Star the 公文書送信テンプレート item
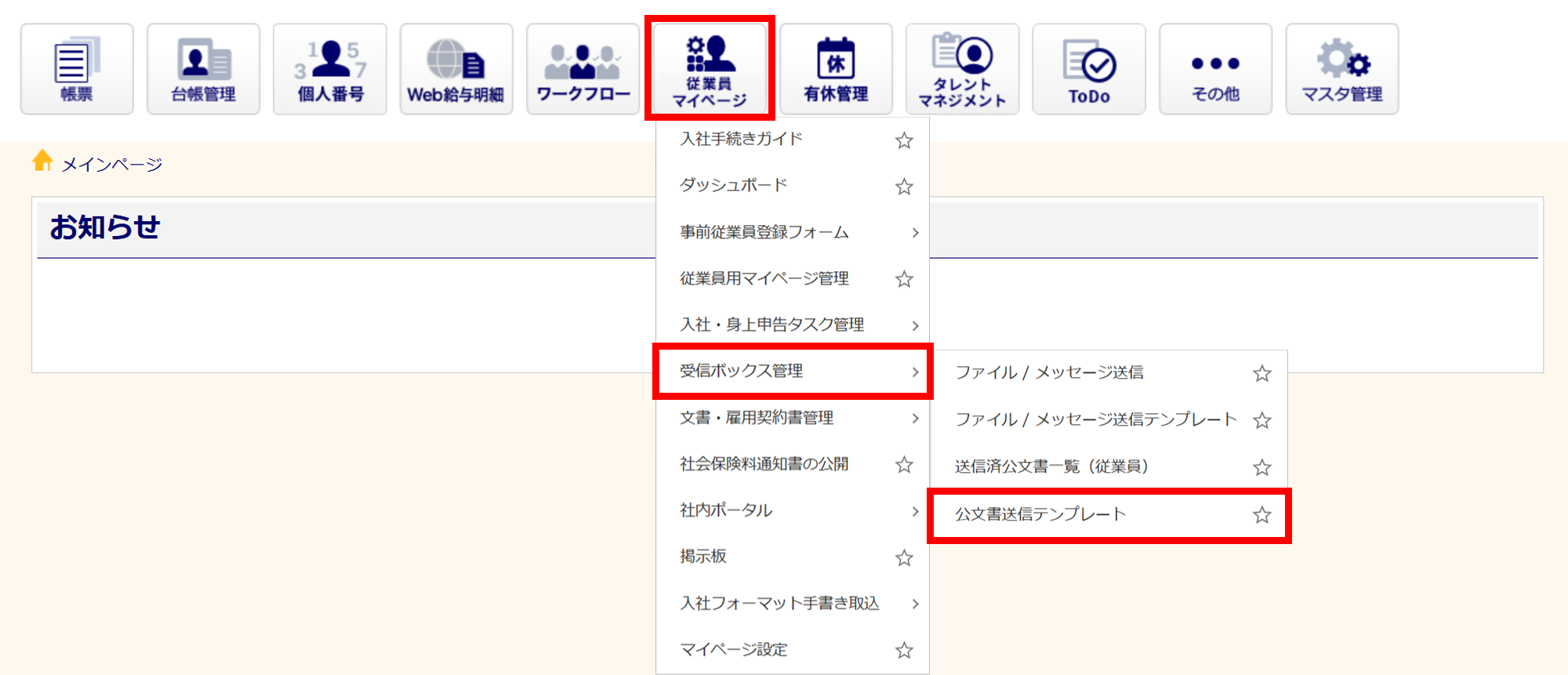This screenshot has width=1568, height=675. coord(1261,515)
